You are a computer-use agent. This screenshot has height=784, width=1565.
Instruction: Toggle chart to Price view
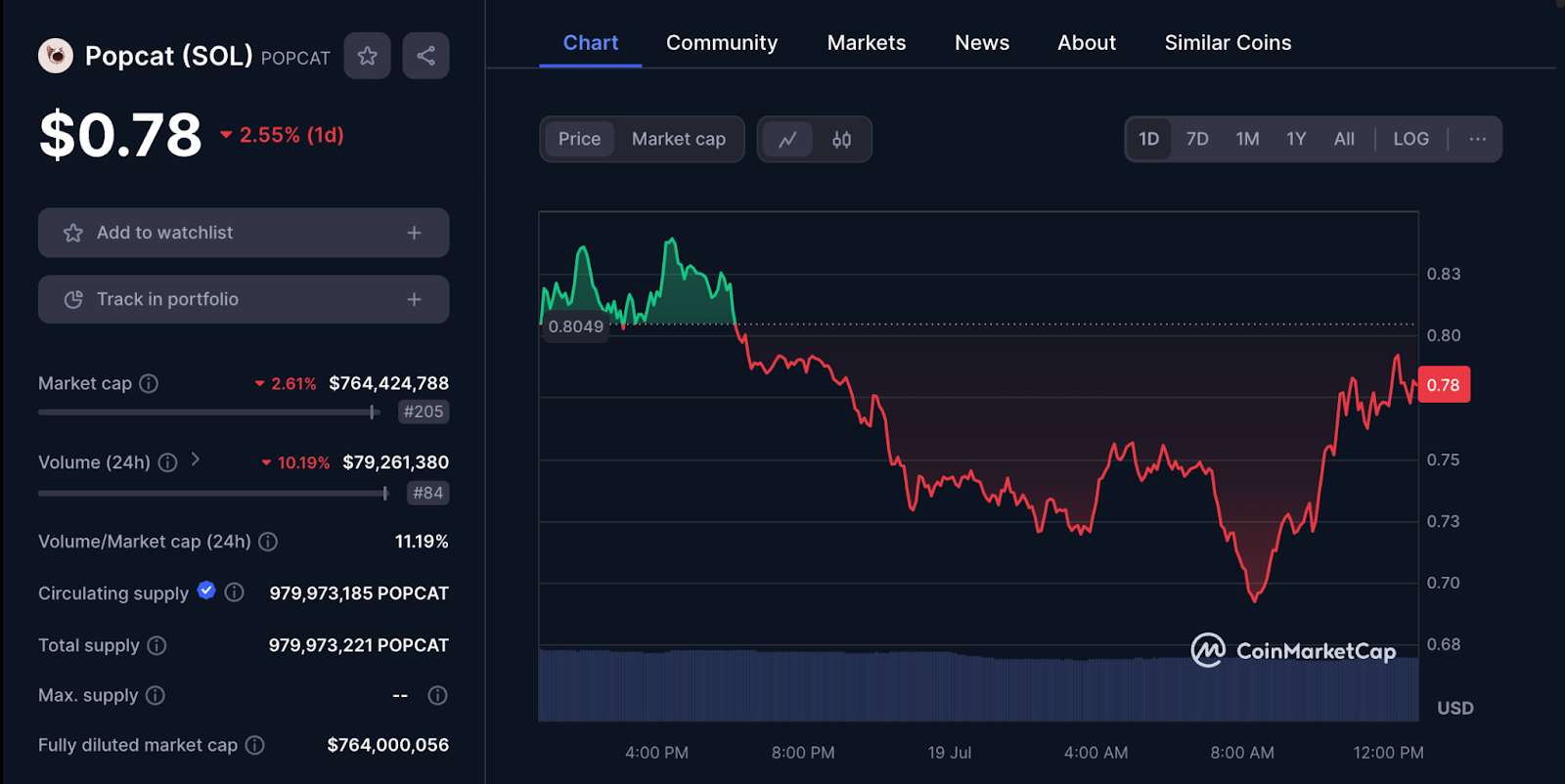click(x=579, y=139)
